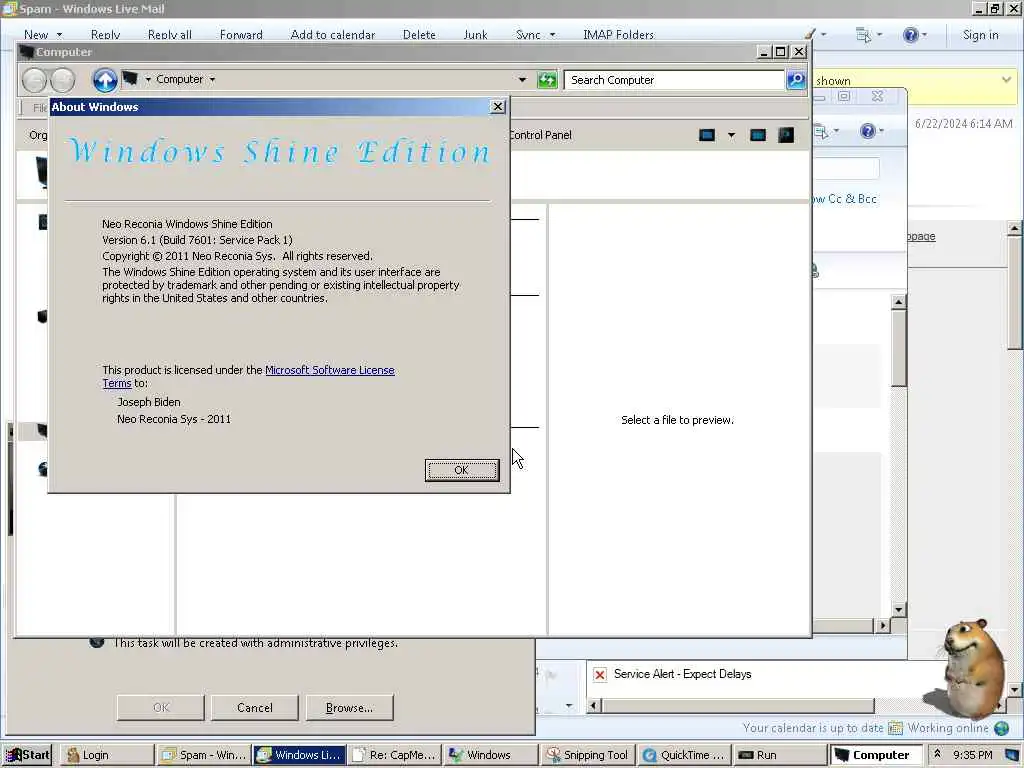This screenshot has height=768, width=1024.
Task: Collapse the yellow info bar chevron
Action: (1006, 80)
